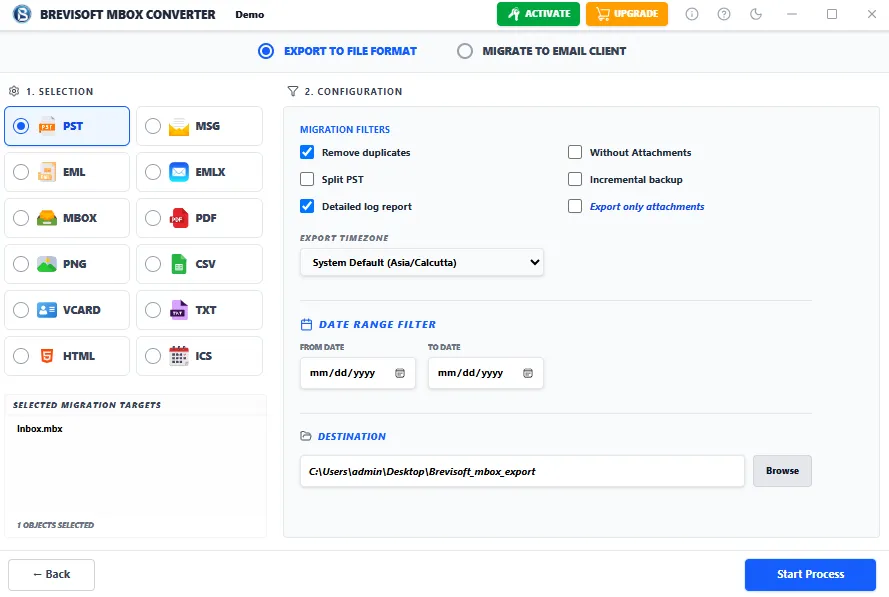This screenshot has width=889, height=597.
Task: Click the Activate button
Action: tap(538, 14)
